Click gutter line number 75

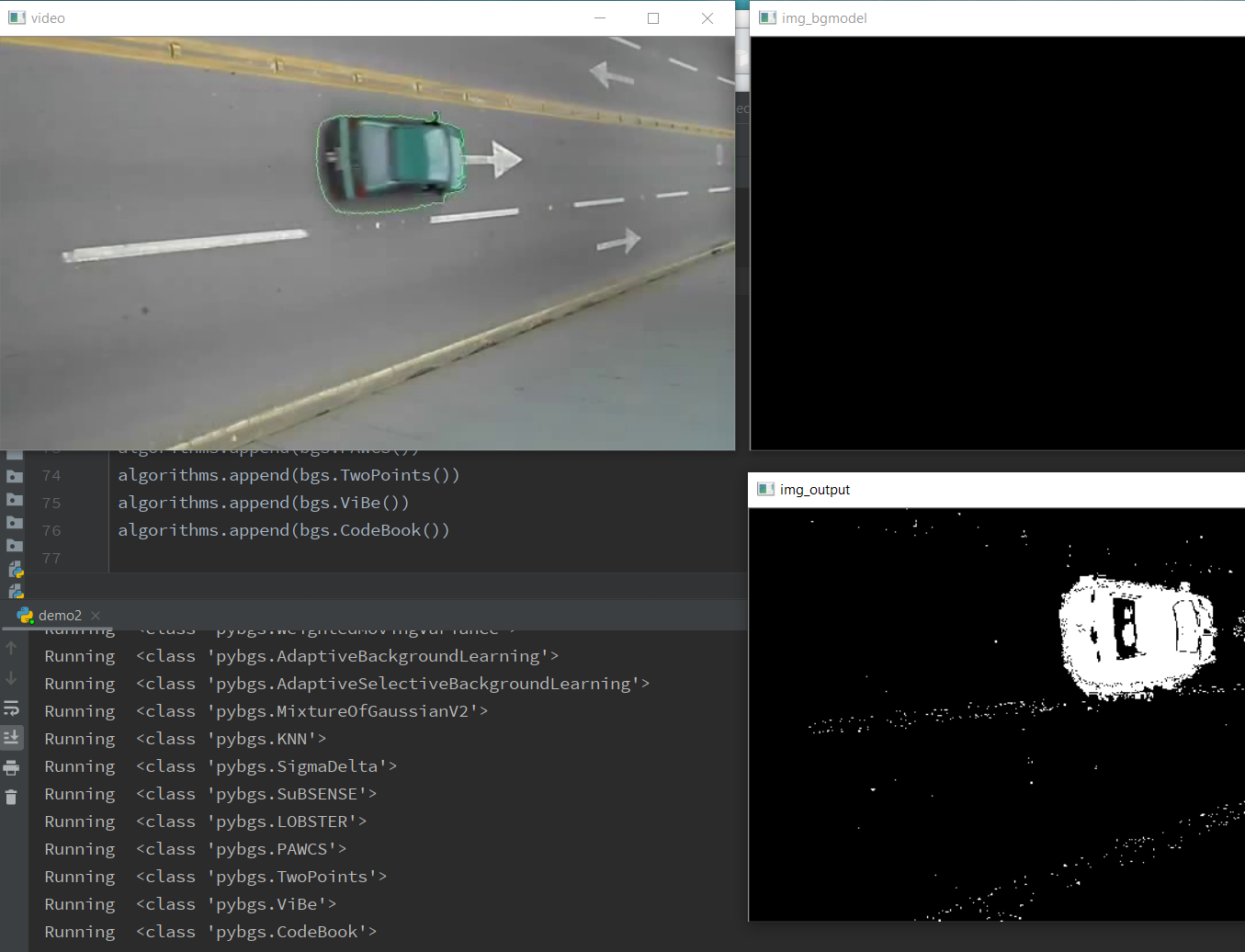[x=51, y=504]
